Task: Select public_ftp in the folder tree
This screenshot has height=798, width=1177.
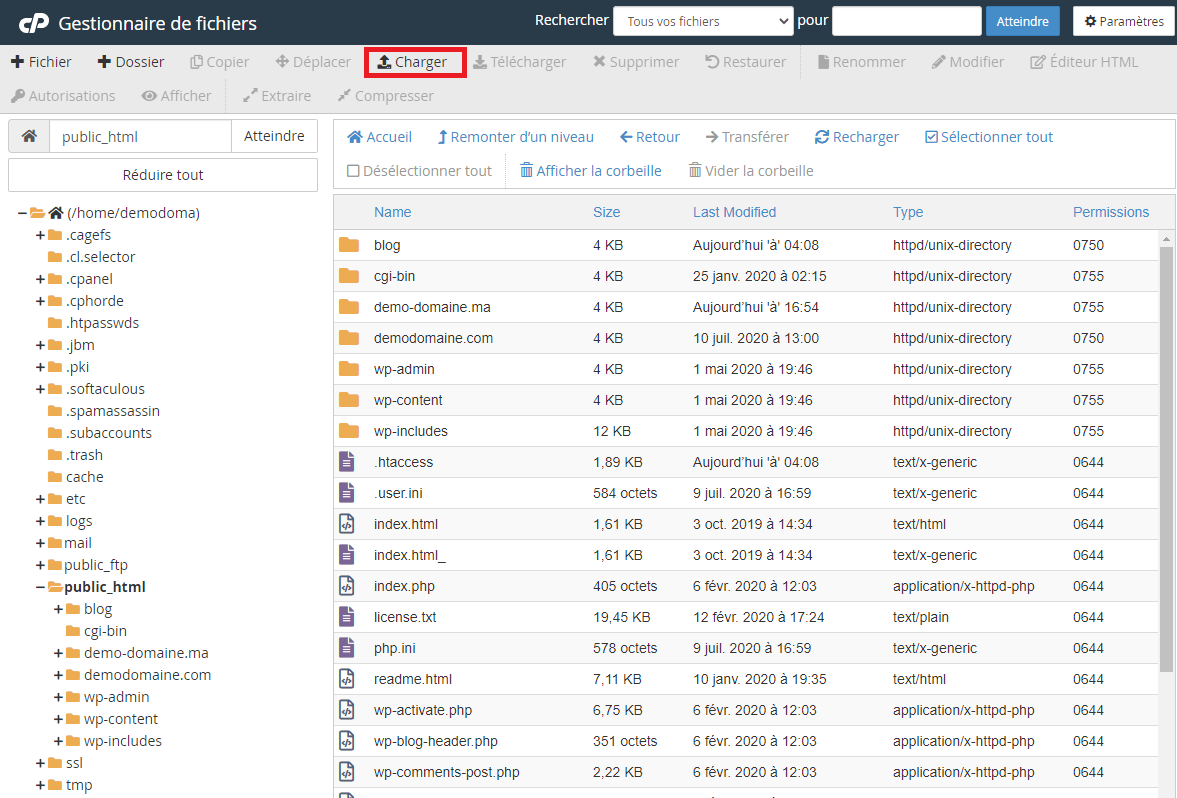Action: (96, 565)
